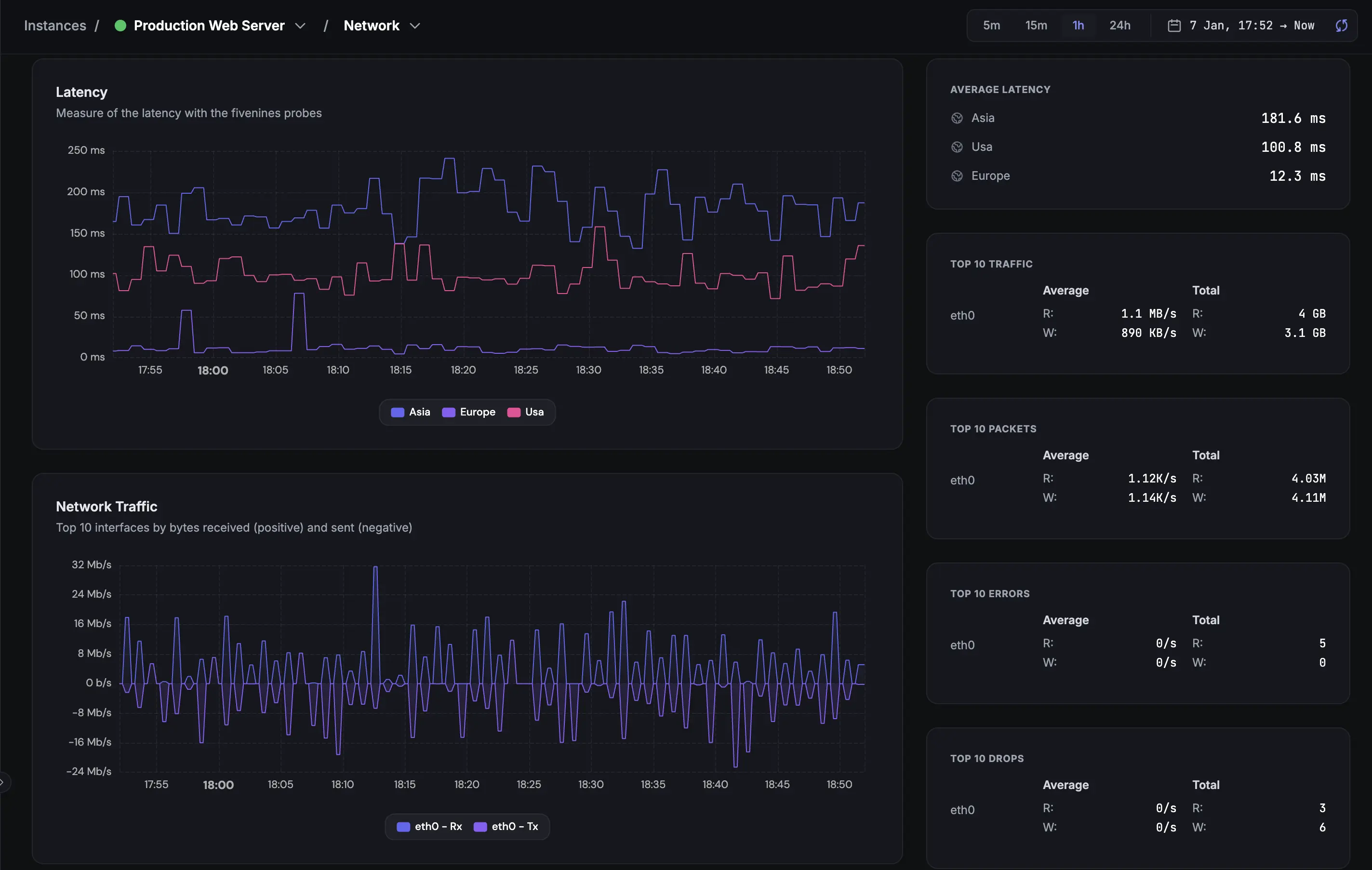Switch to the 5m time range
Viewport: 1372px width, 870px height.
pyautogui.click(x=991, y=25)
